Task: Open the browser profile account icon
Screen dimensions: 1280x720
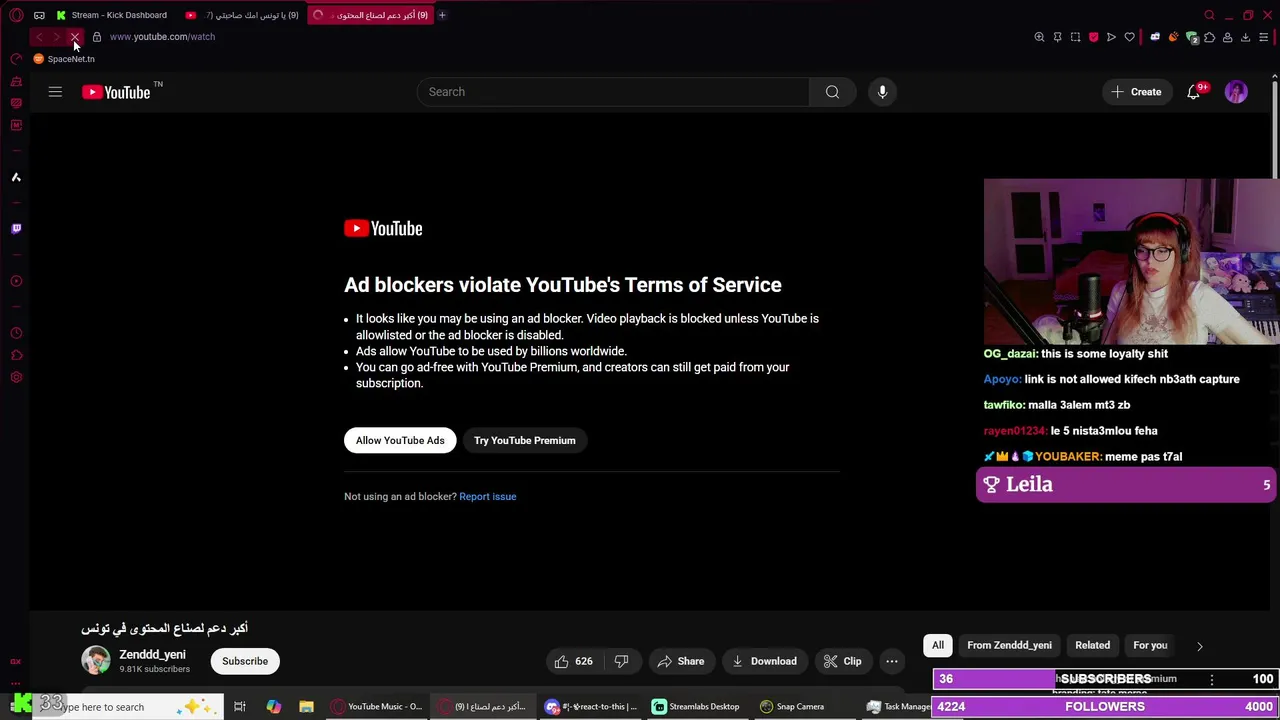Action: pyautogui.click(x=1227, y=37)
